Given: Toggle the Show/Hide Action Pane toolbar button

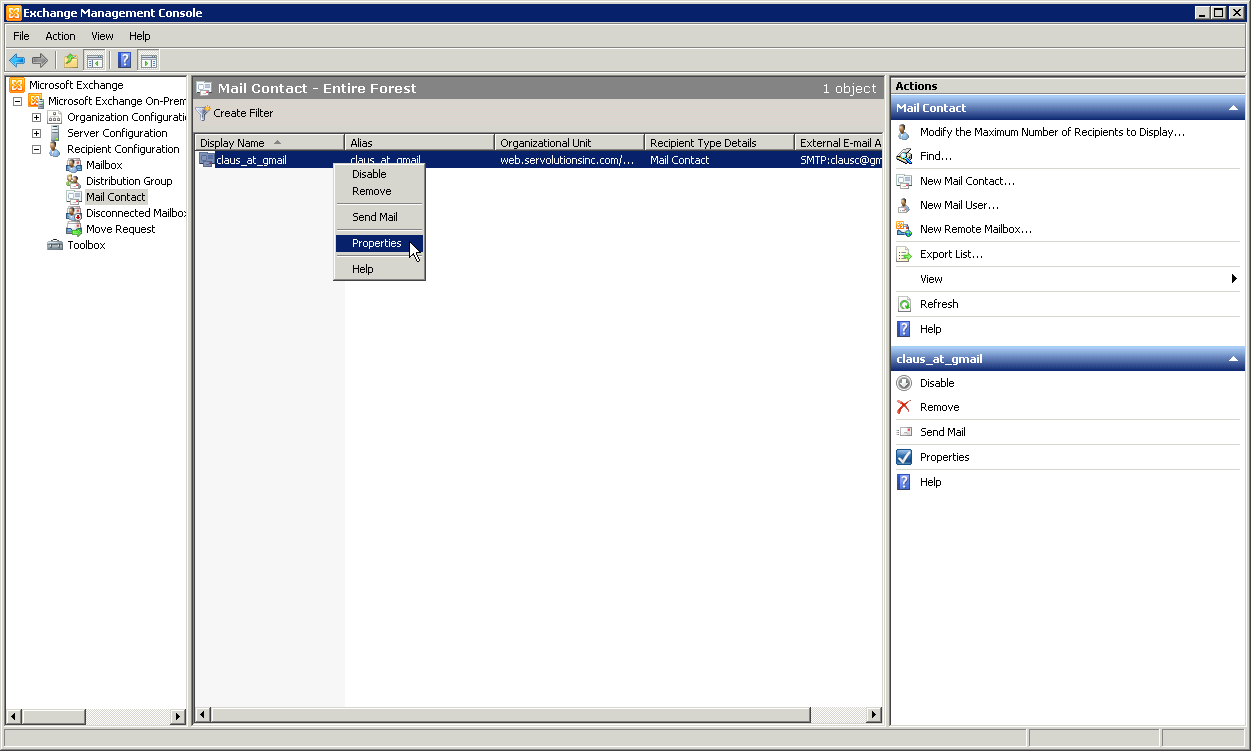Looking at the screenshot, I should [148, 60].
